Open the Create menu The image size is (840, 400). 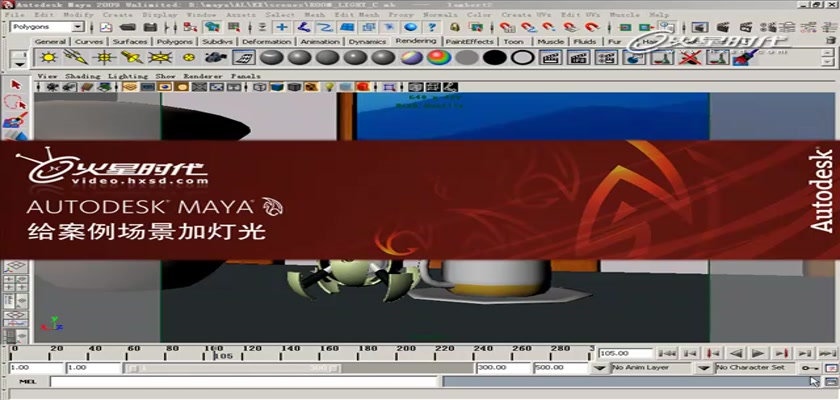[117, 15]
